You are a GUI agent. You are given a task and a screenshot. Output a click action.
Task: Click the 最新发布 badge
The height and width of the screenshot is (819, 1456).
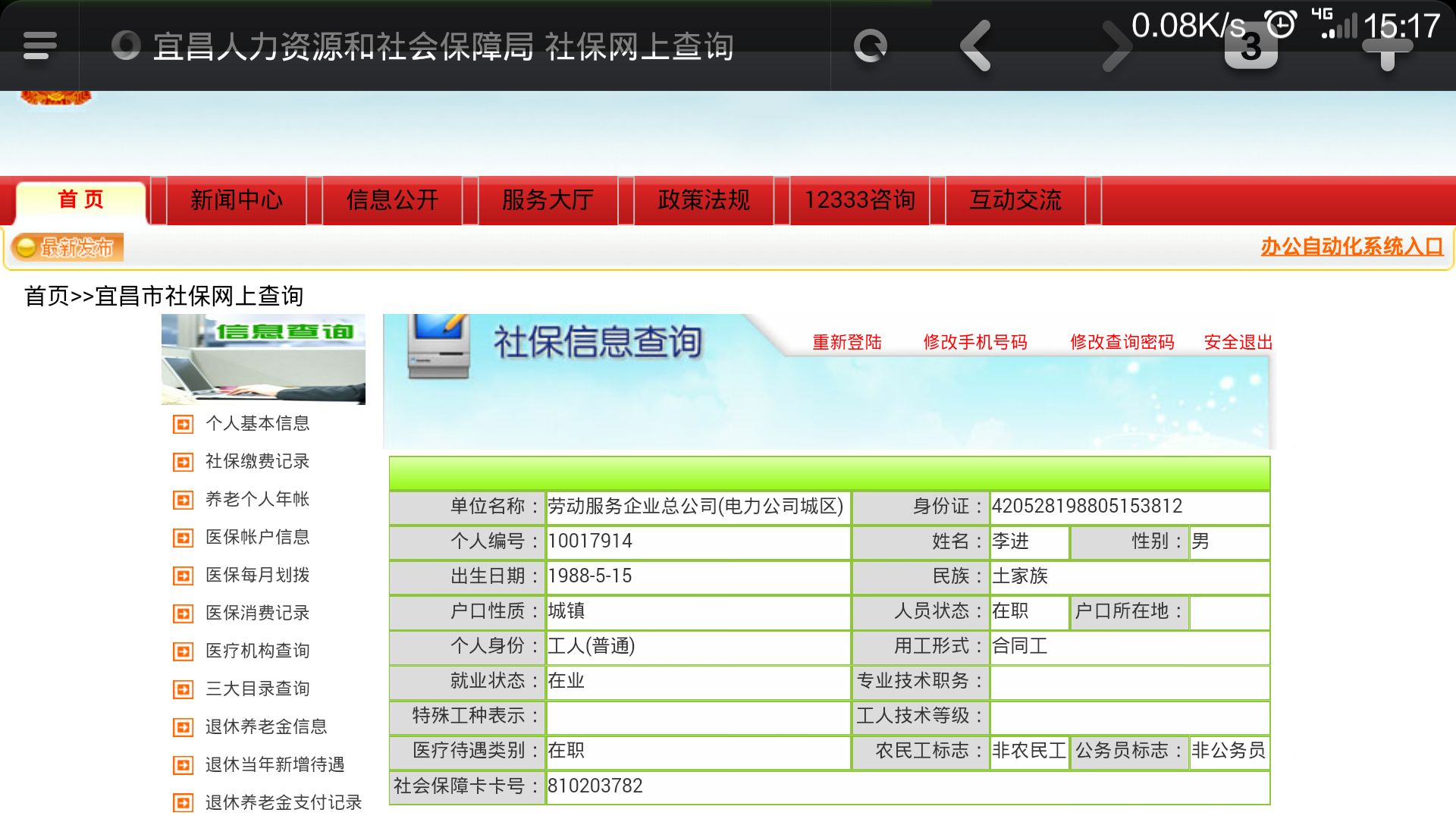[67, 247]
